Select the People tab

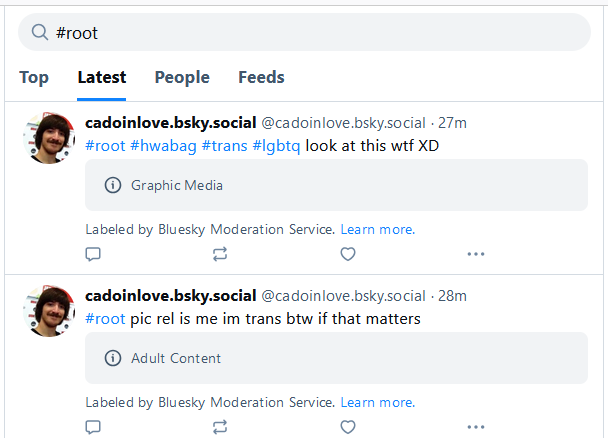(x=182, y=77)
